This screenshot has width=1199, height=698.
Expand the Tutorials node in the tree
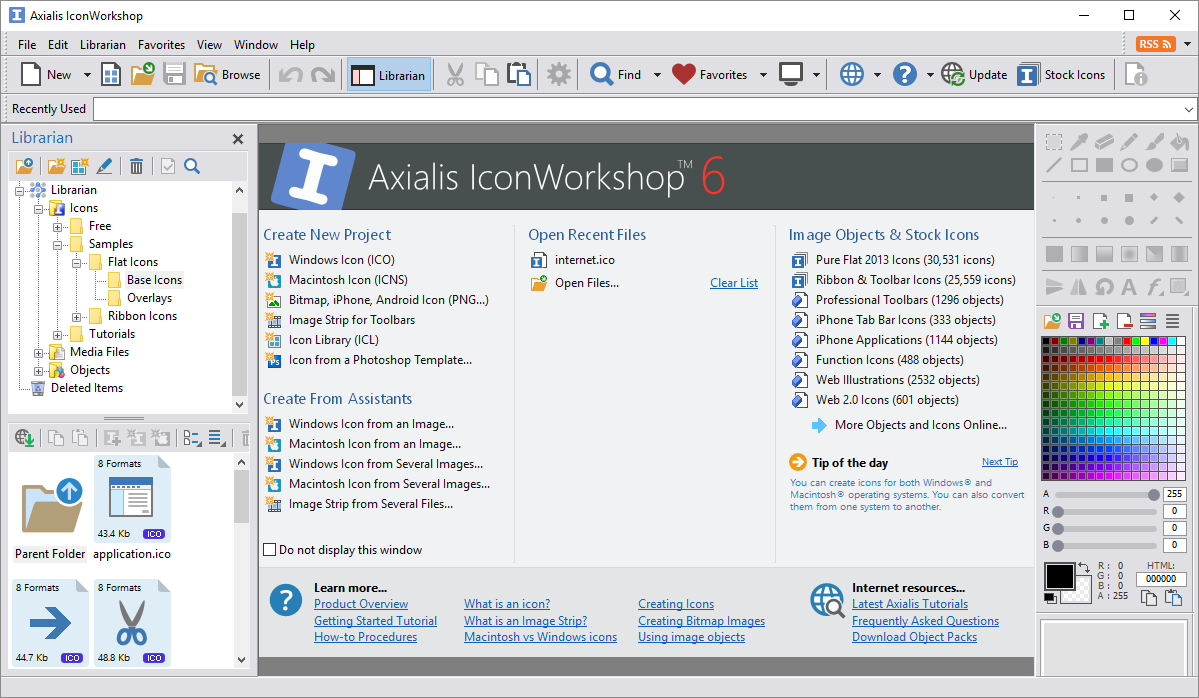click(x=58, y=333)
